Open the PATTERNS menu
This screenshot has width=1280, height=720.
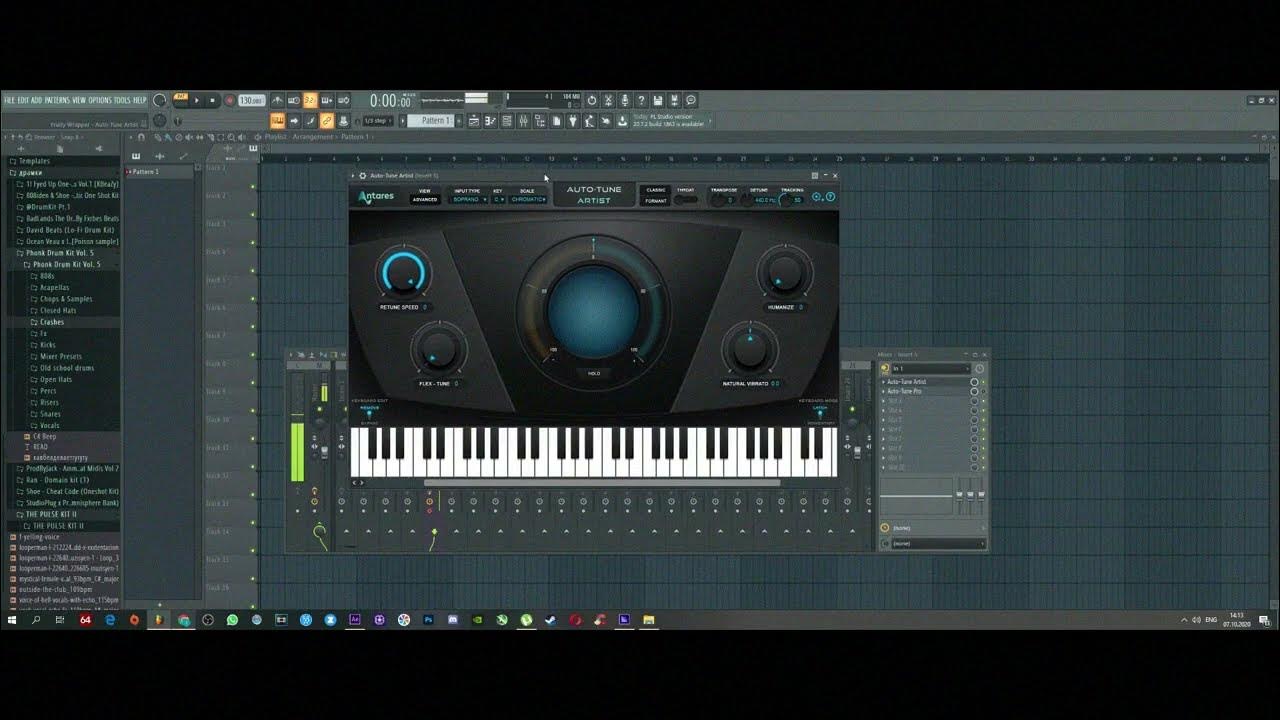click(x=57, y=100)
